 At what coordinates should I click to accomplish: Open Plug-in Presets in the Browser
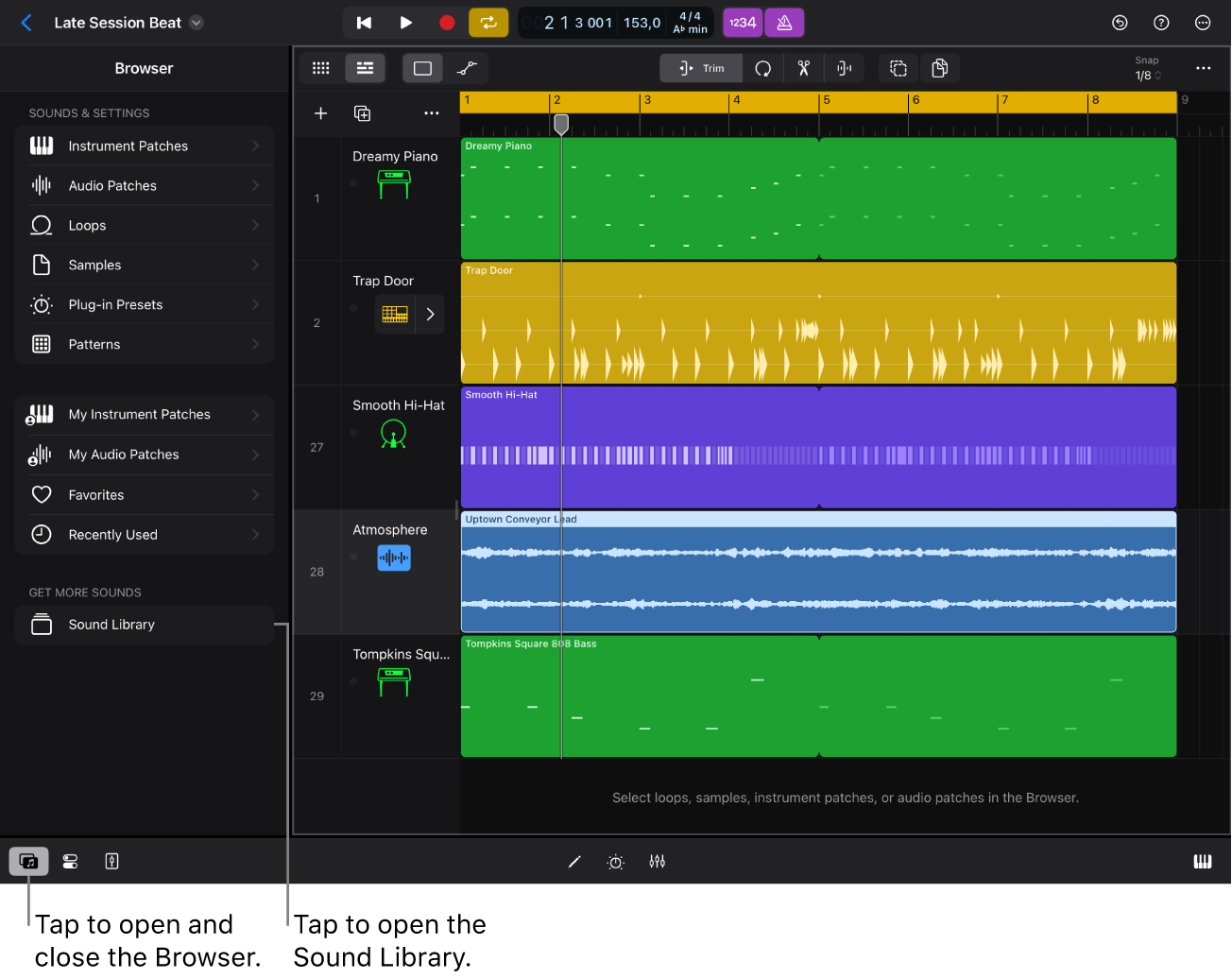point(145,304)
